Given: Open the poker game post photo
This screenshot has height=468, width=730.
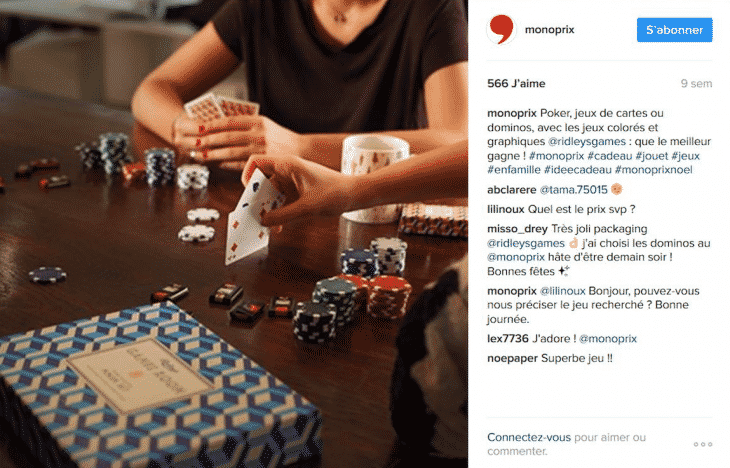Looking at the screenshot, I should click(x=234, y=234).
